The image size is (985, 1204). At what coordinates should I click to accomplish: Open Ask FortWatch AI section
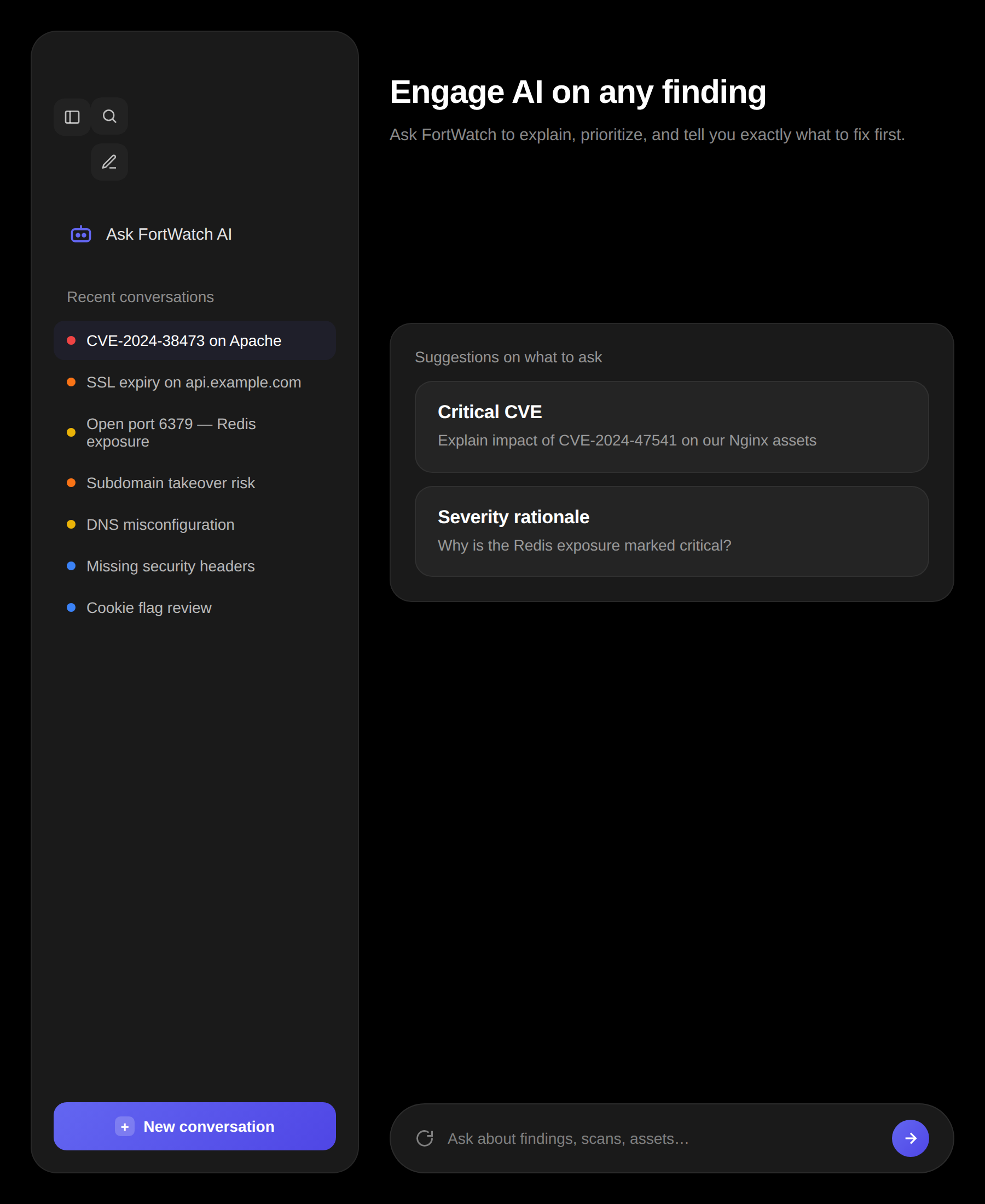tap(169, 234)
